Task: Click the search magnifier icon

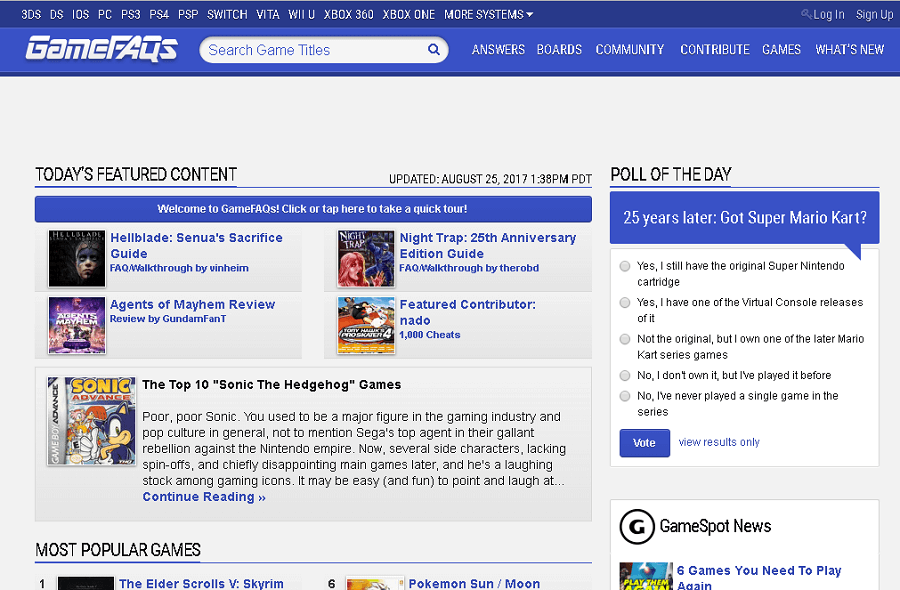Action: coord(434,50)
